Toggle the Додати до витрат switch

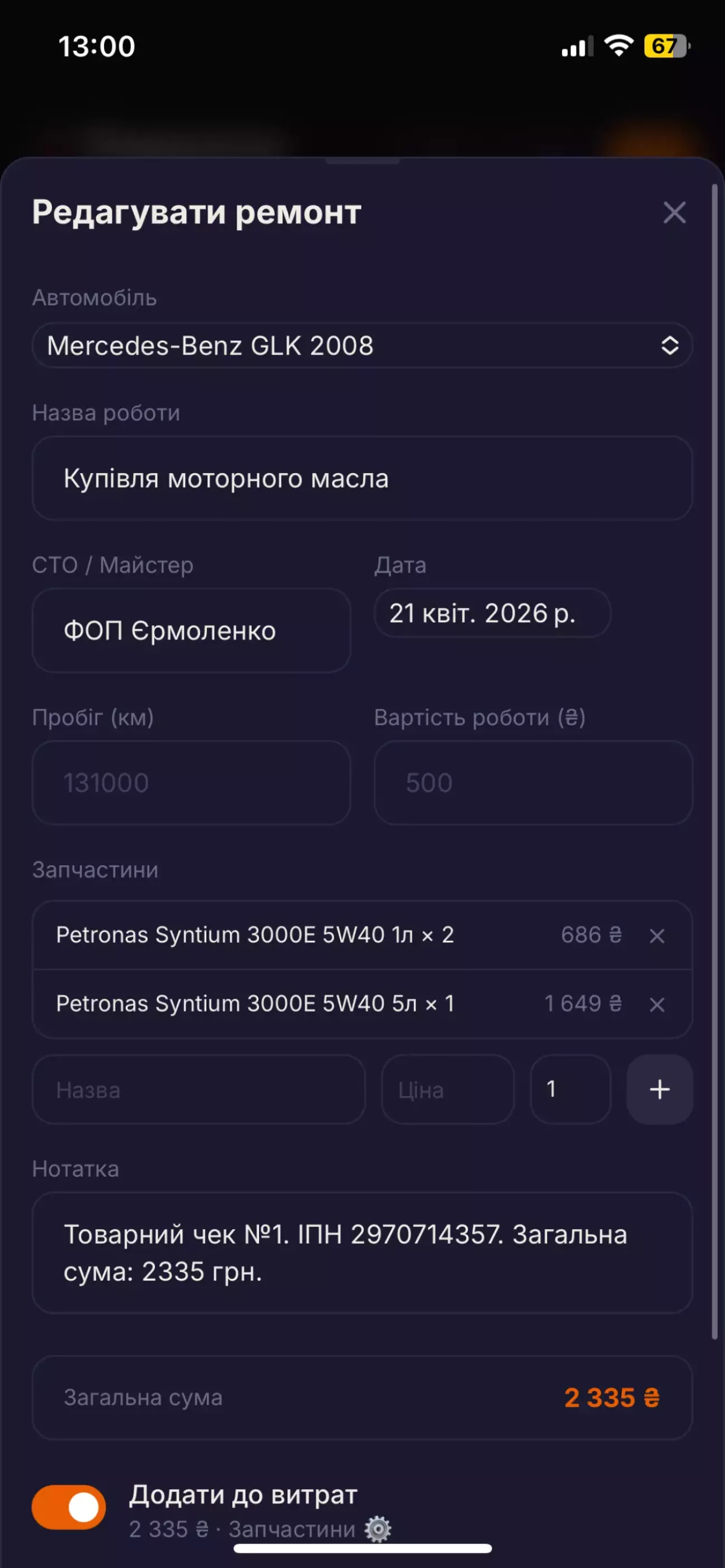point(69,1507)
